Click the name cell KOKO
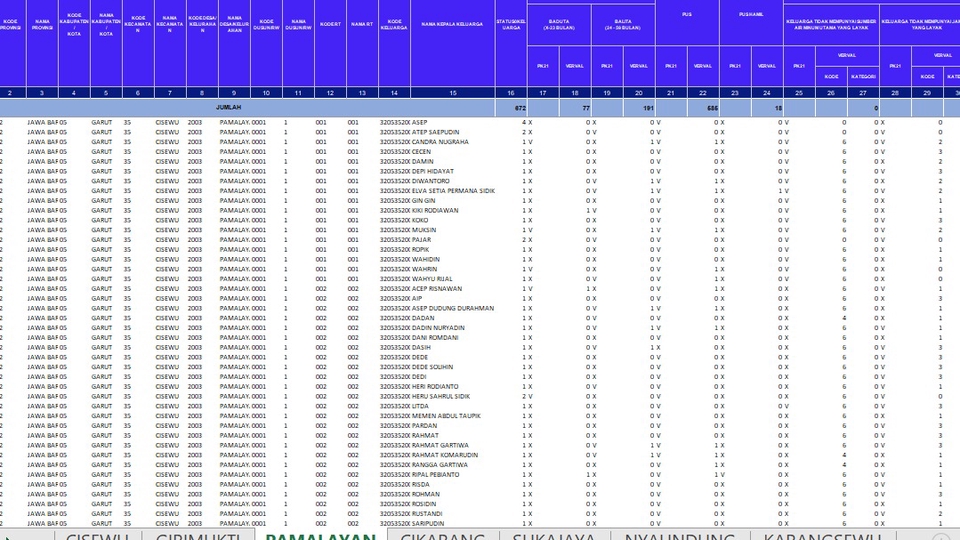Image resolution: width=960 pixels, height=540 pixels. click(x=420, y=220)
